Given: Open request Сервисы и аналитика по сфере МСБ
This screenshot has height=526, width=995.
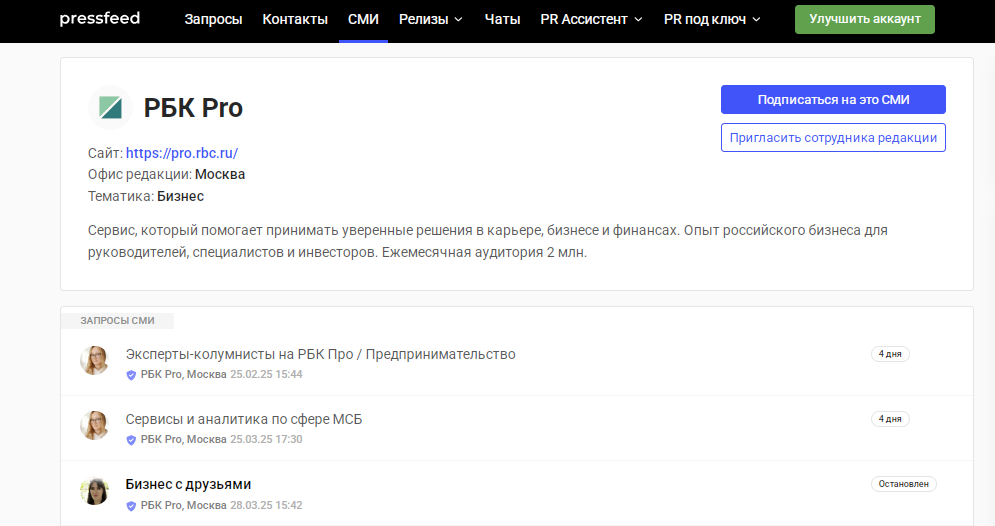Looking at the screenshot, I should click(x=244, y=419).
